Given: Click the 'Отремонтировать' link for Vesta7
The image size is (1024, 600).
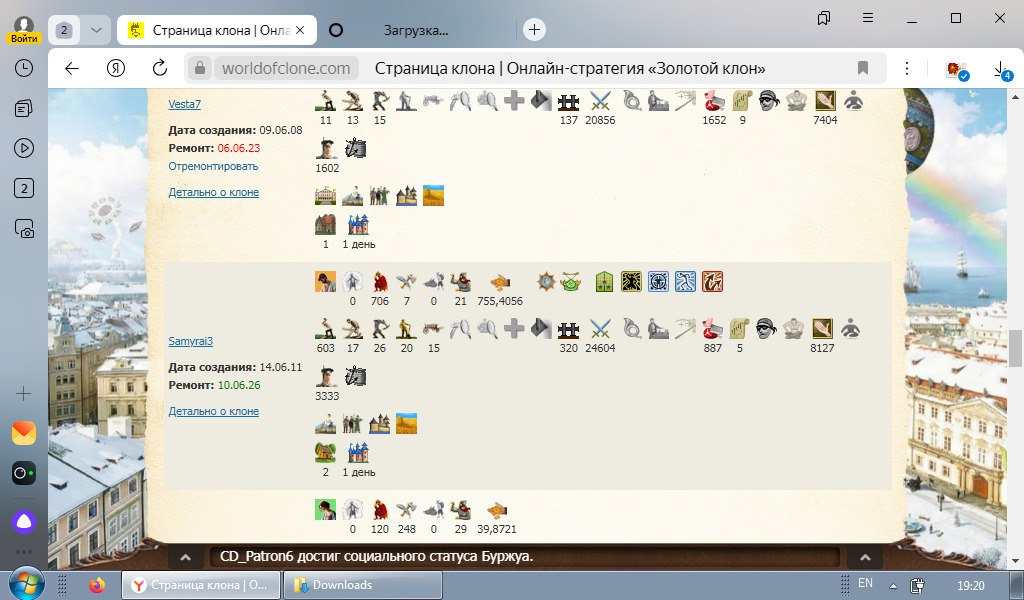Looking at the screenshot, I should [x=213, y=166].
